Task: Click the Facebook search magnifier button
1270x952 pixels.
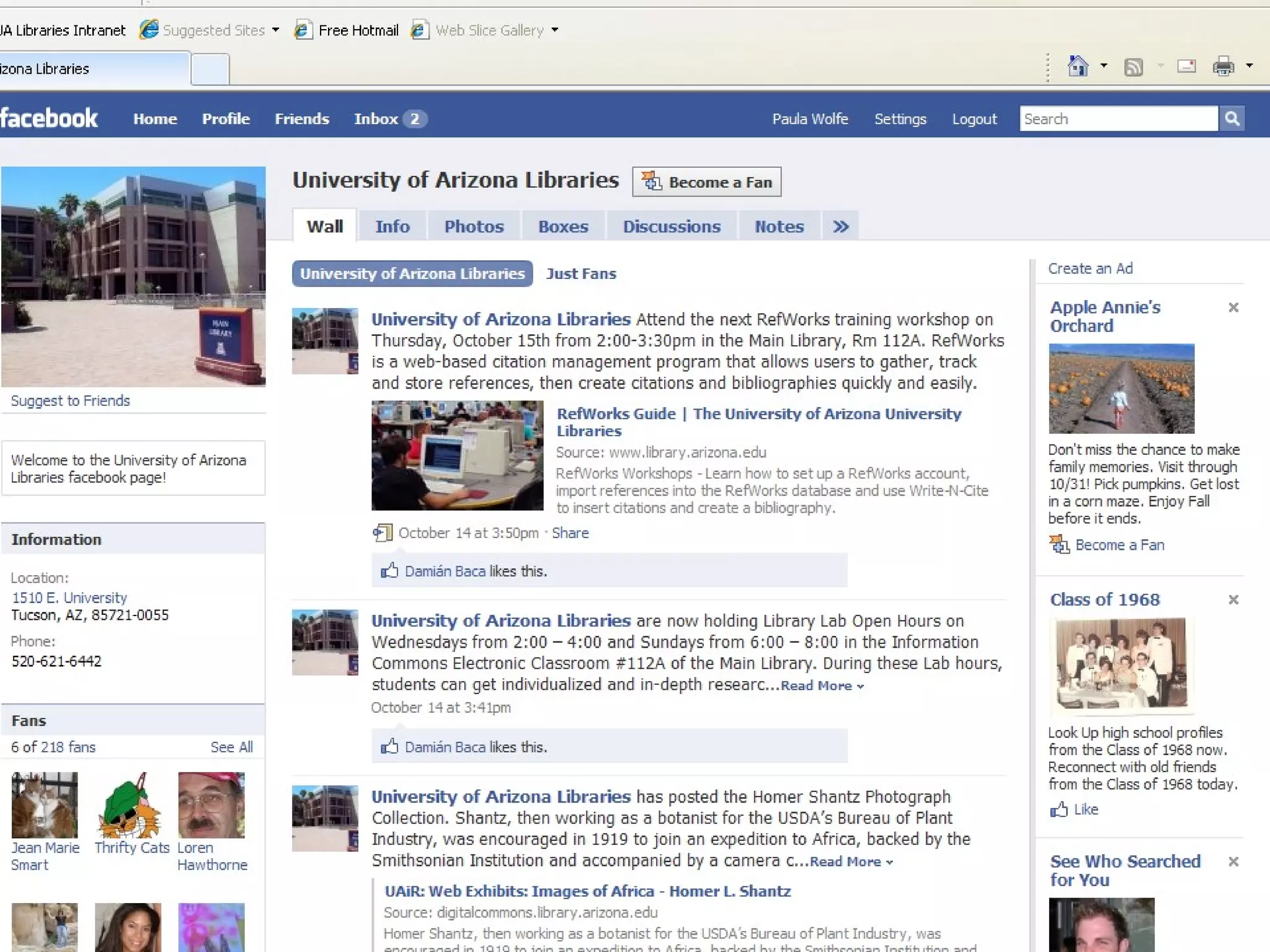Action: click(1232, 118)
